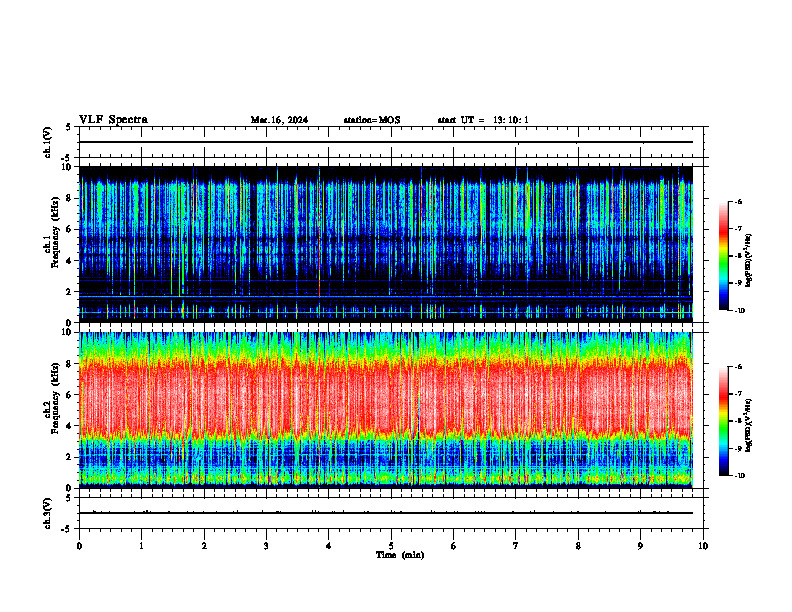The width and height of the screenshot is (792, 612).
Task: Click the '-6' label on ch.1 color bar
Action: point(738,201)
